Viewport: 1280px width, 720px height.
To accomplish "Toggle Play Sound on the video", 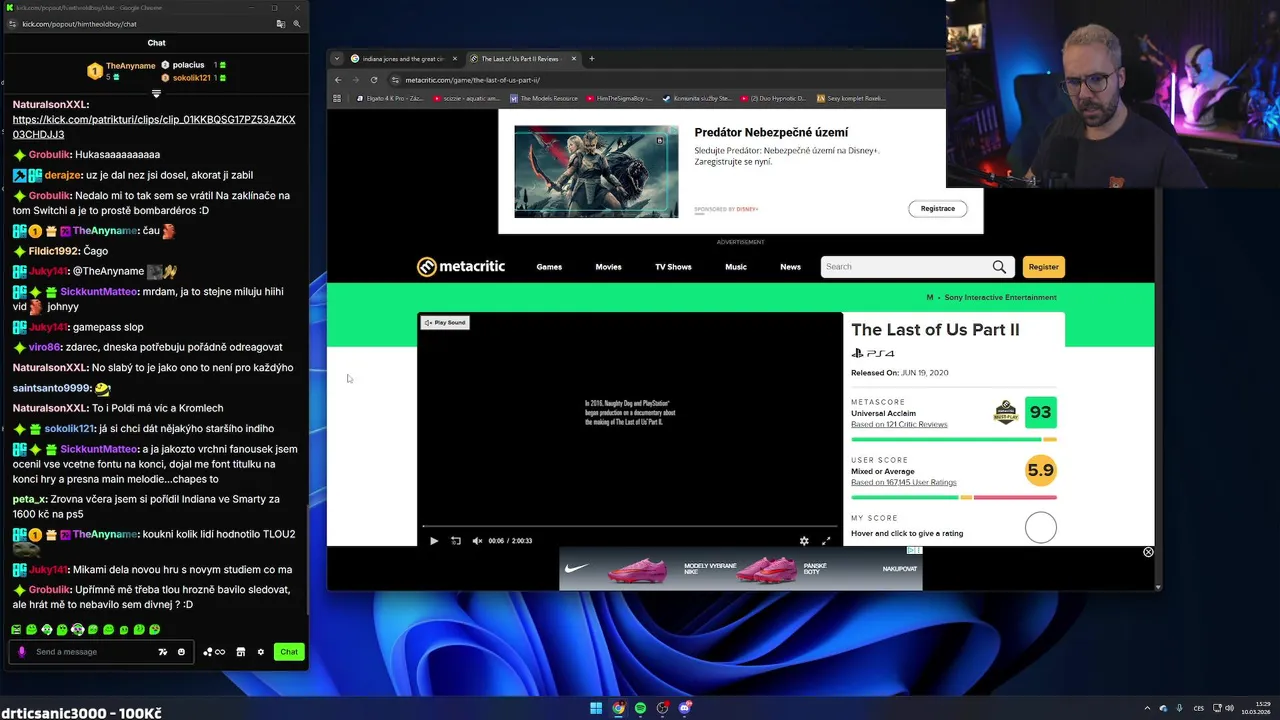I will [x=445, y=323].
